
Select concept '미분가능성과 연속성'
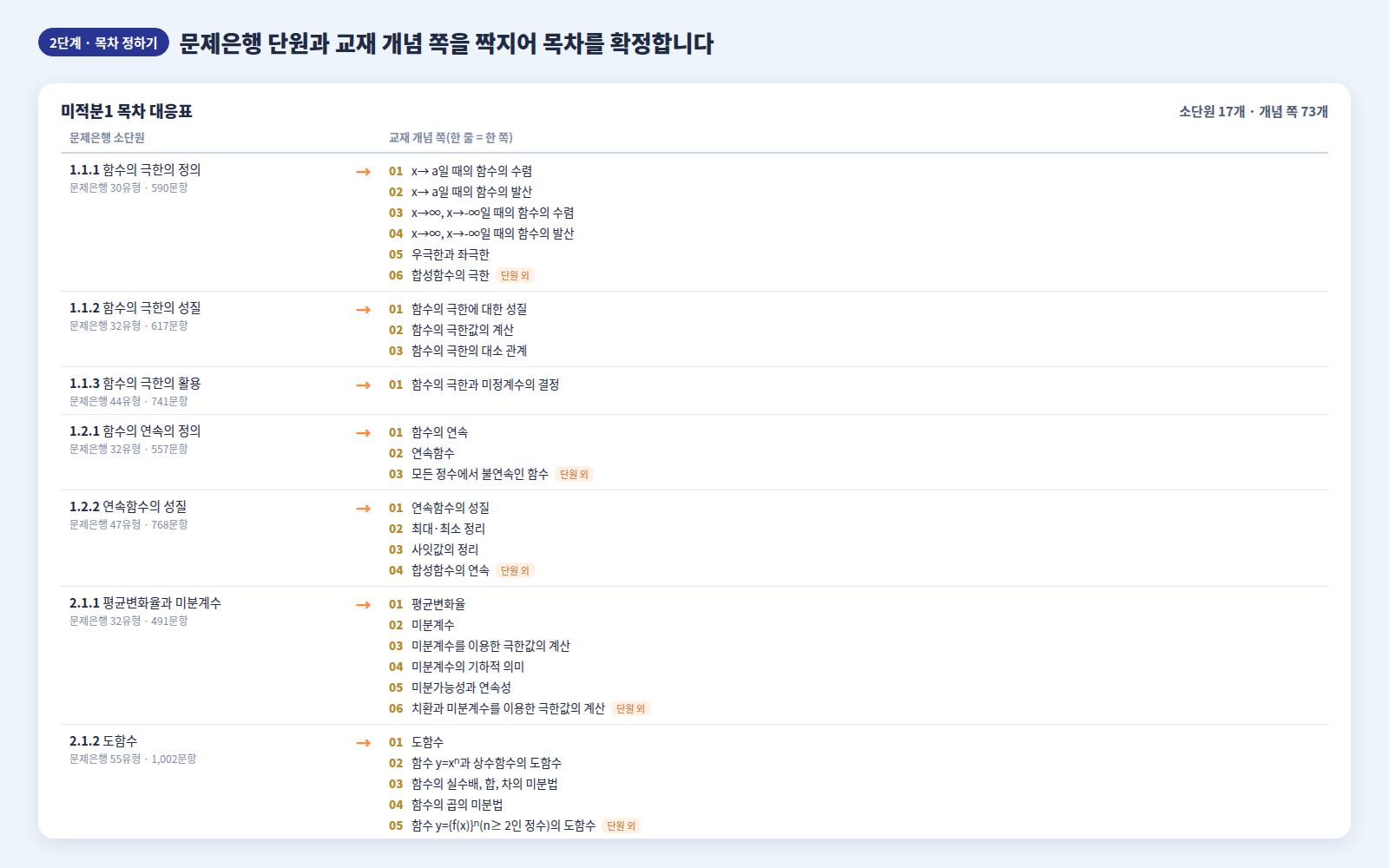point(461,687)
